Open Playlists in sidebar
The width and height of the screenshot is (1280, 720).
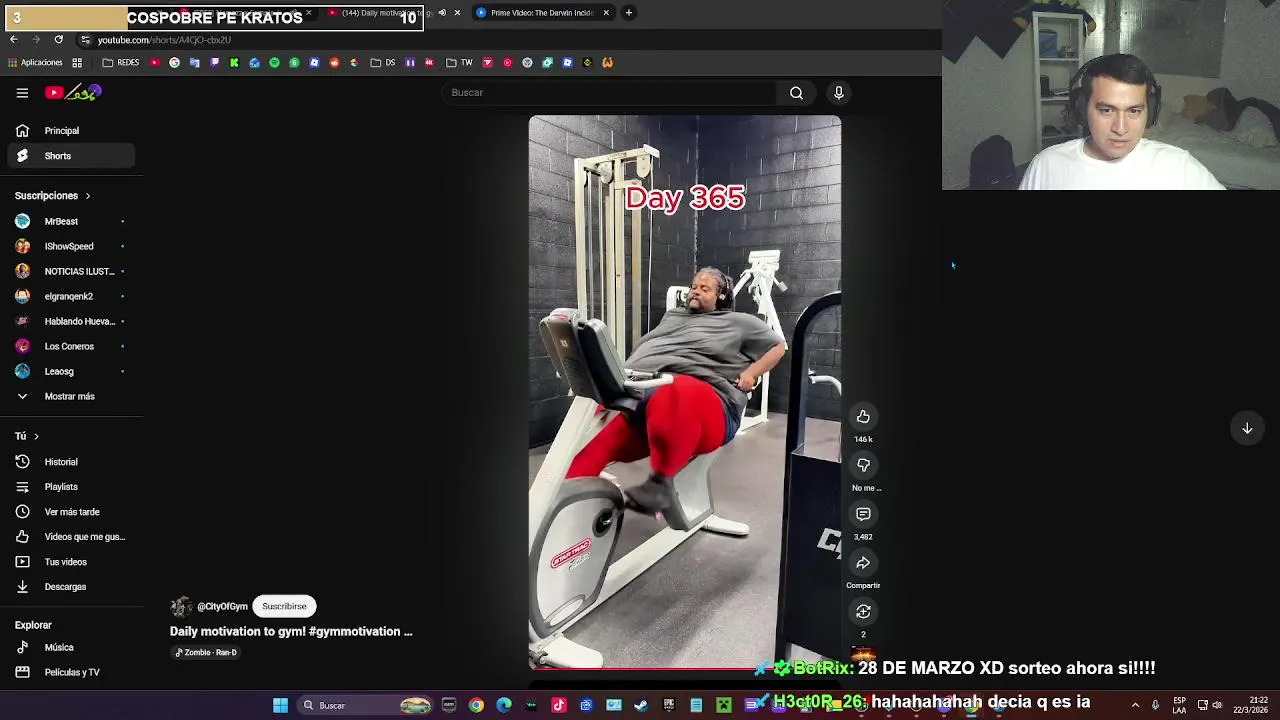pyautogui.click(x=70, y=487)
